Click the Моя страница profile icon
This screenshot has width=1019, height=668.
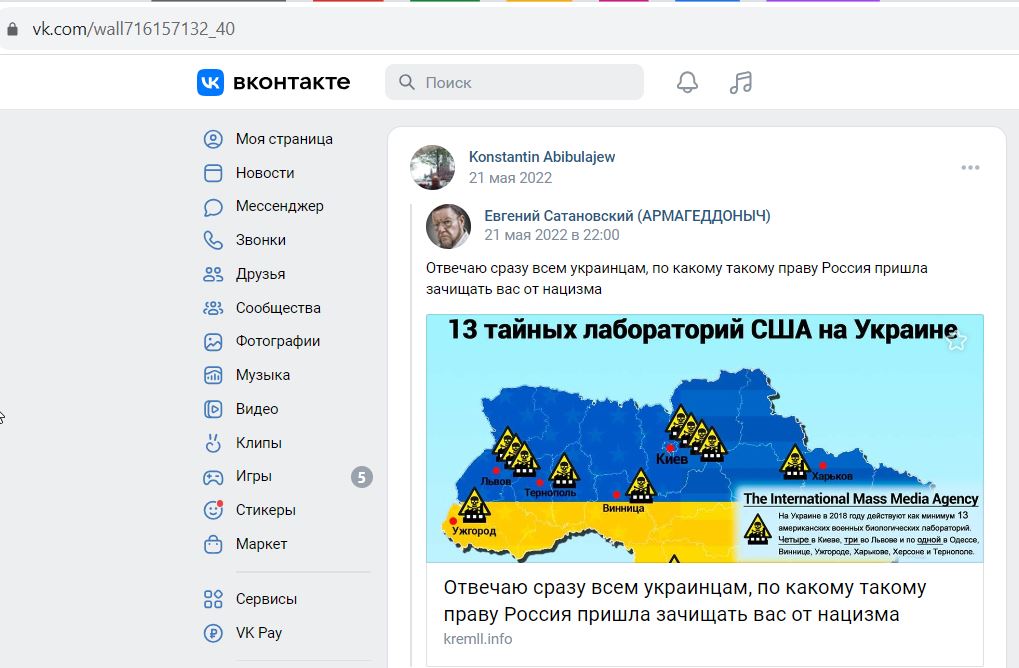click(x=213, y=139)
